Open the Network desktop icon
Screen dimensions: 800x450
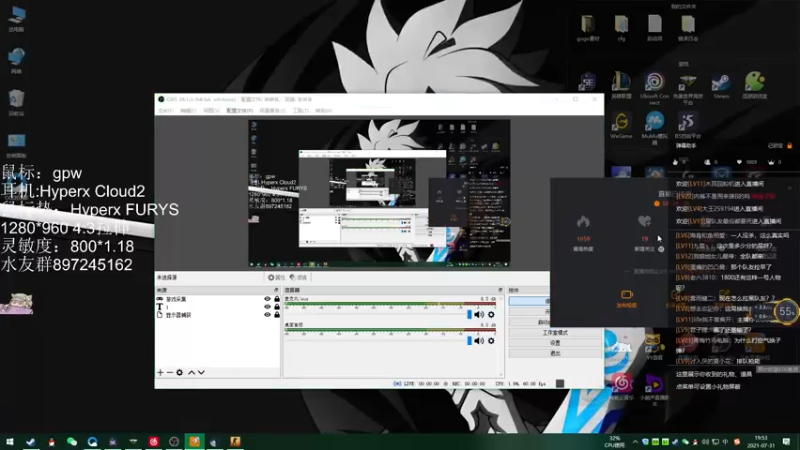point(16,61)
